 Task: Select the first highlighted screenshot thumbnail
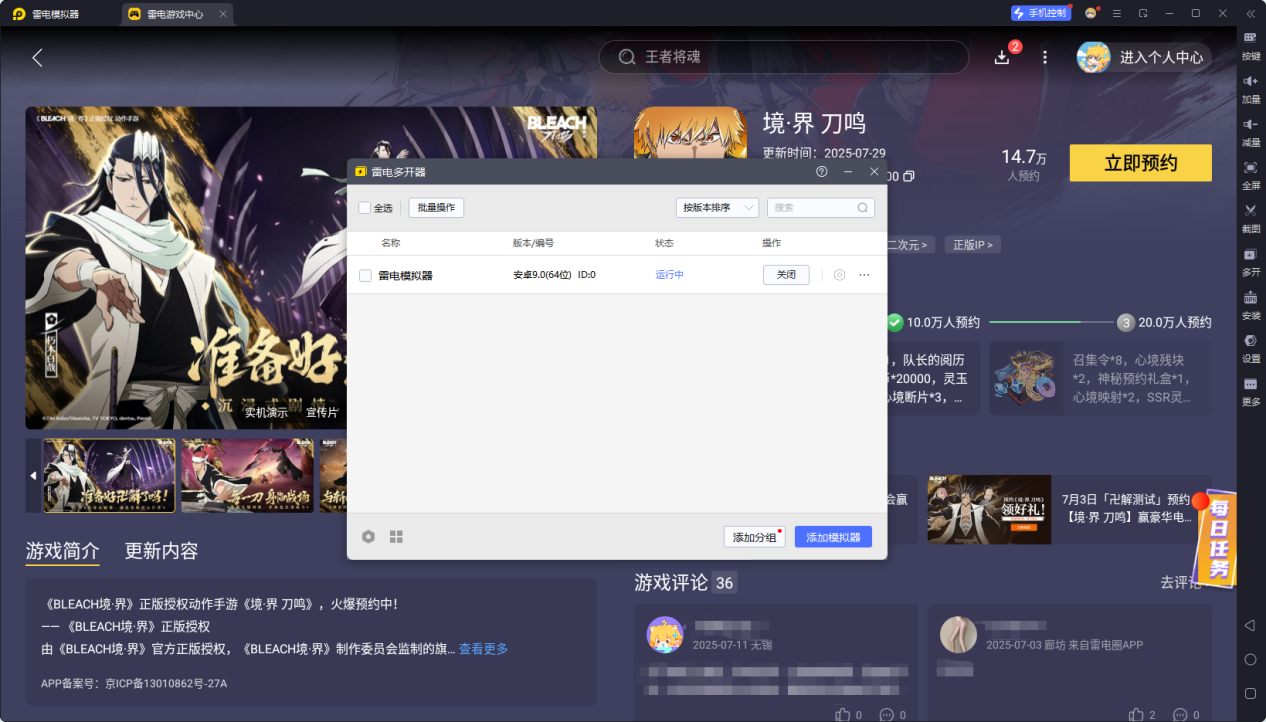coord(109,476)
